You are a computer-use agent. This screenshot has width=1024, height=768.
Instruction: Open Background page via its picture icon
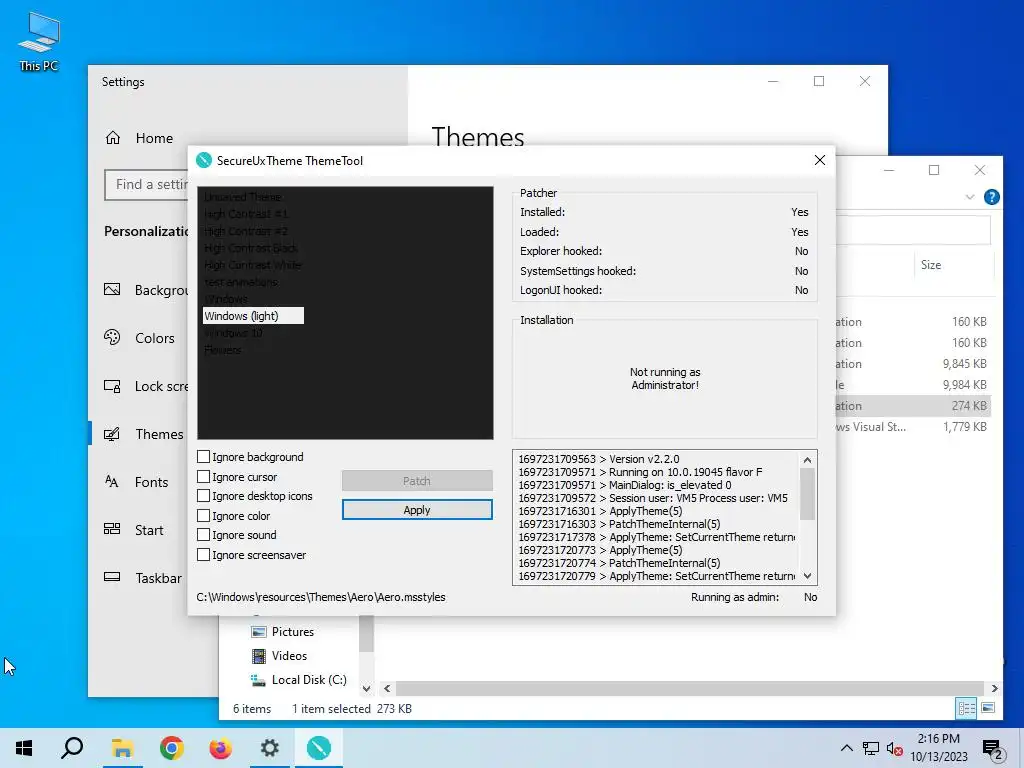112,289
